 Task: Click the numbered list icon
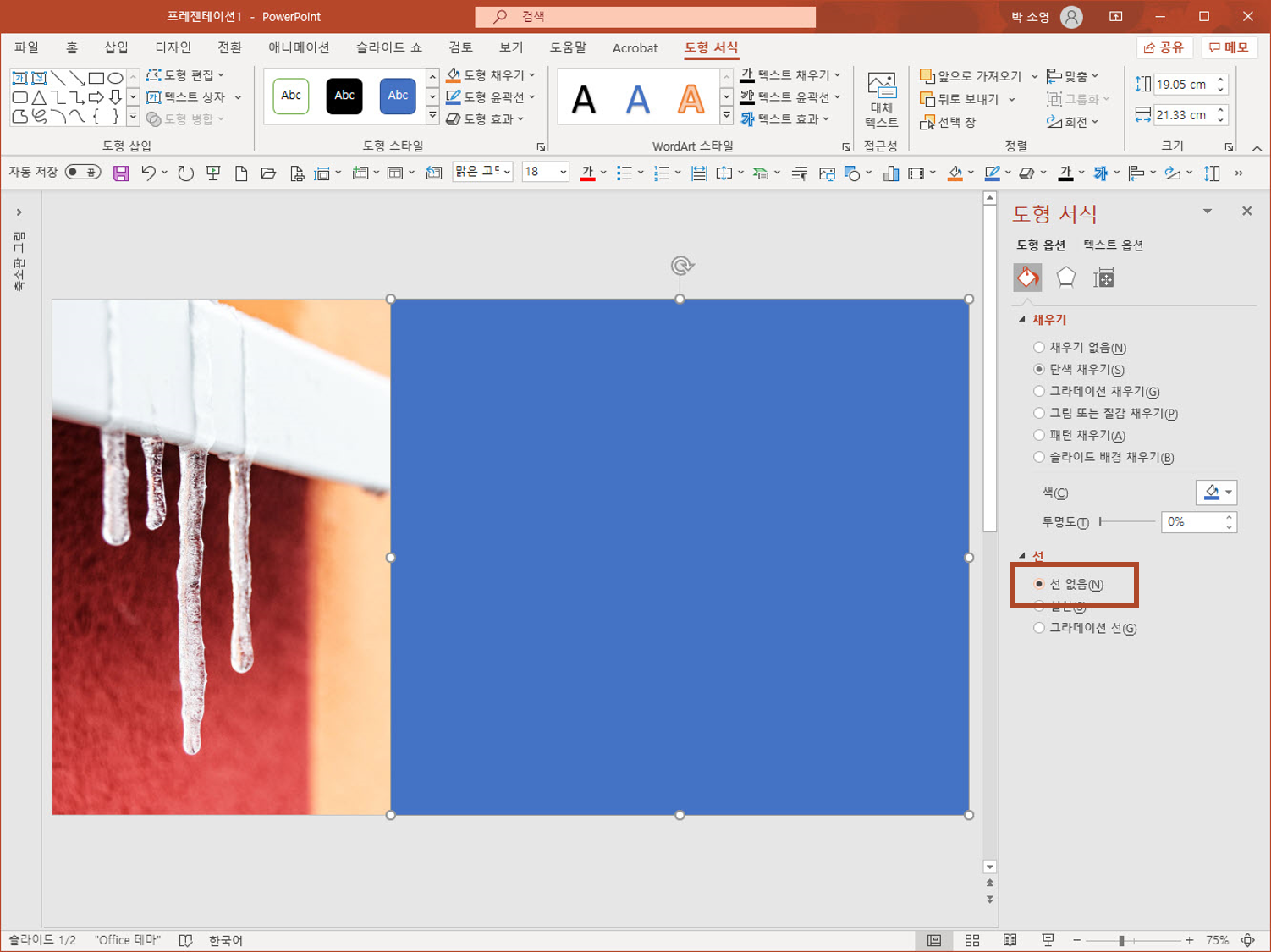click(662, 173)
